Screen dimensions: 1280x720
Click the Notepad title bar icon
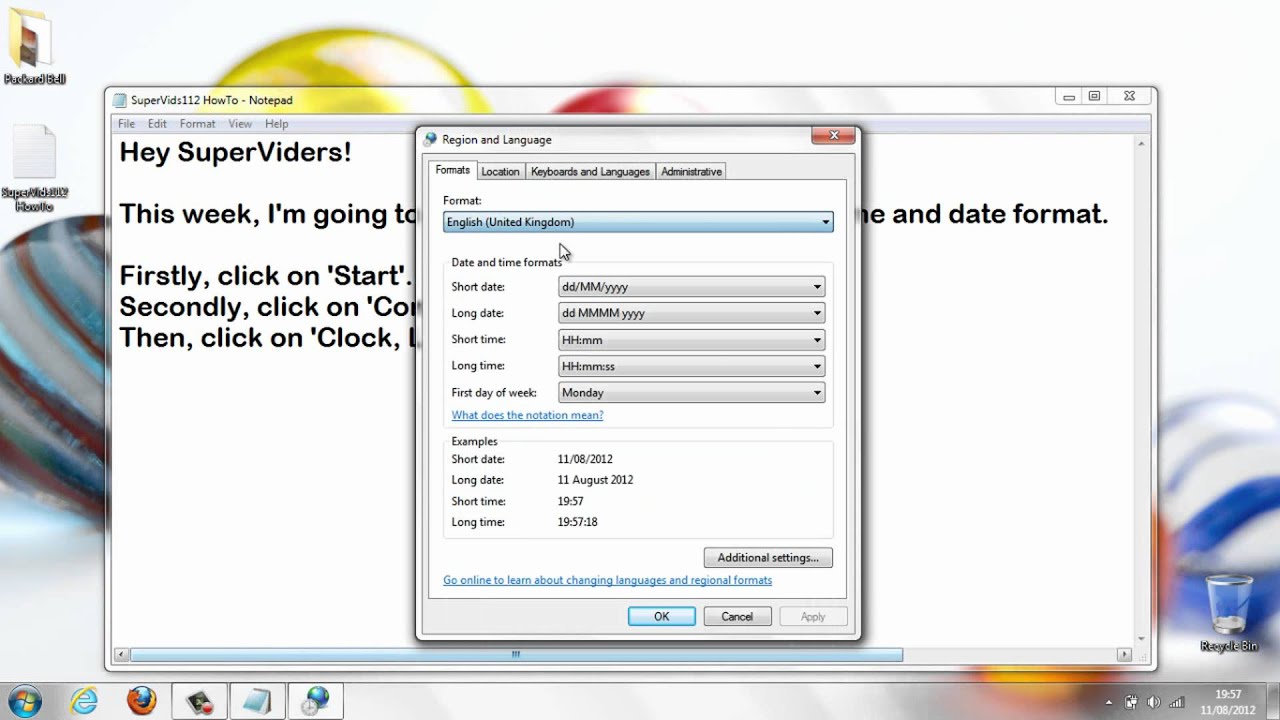120,100
